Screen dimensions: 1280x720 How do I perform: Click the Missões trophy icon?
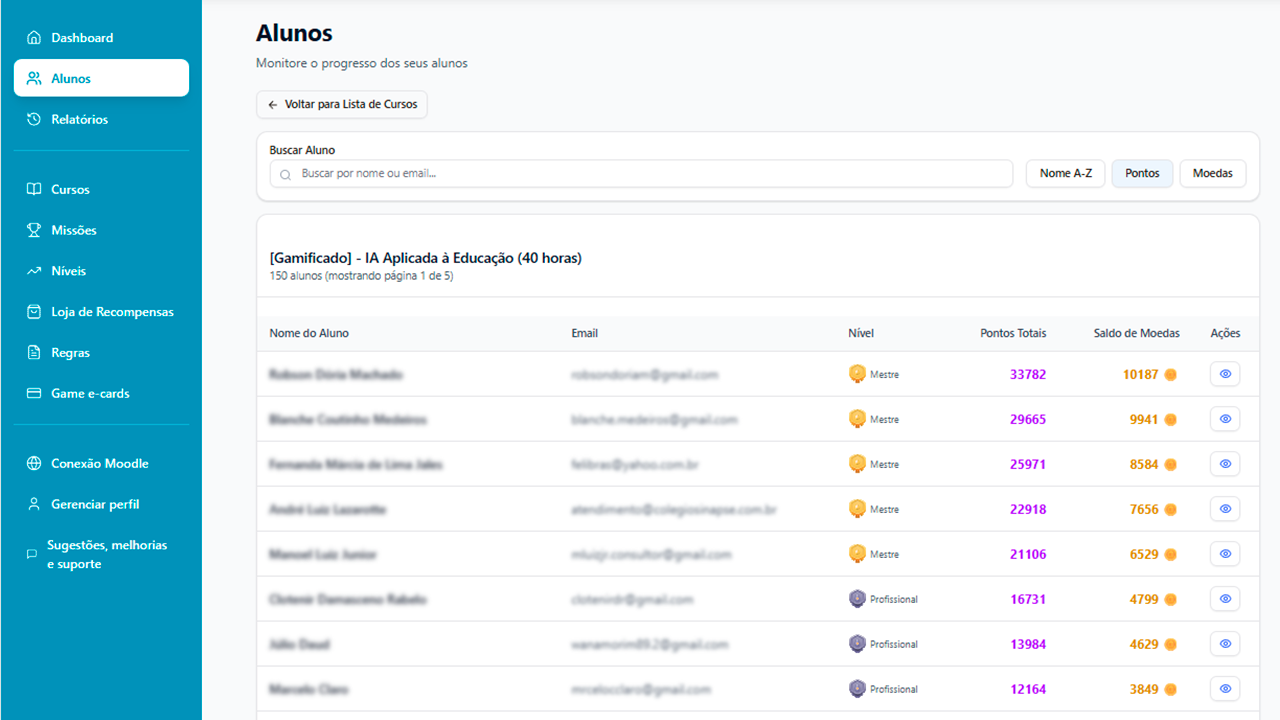coord(34,231)
